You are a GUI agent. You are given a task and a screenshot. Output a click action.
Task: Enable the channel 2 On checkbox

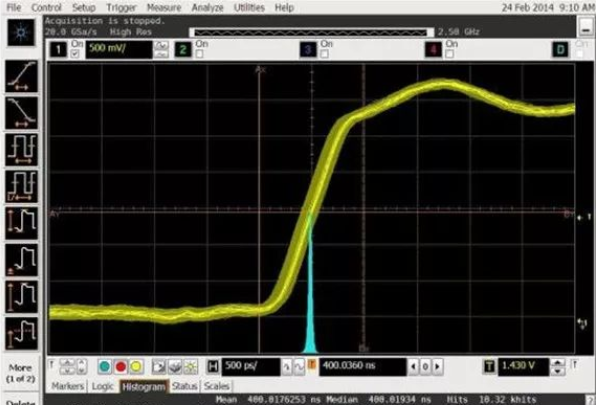tap(199, 54)
